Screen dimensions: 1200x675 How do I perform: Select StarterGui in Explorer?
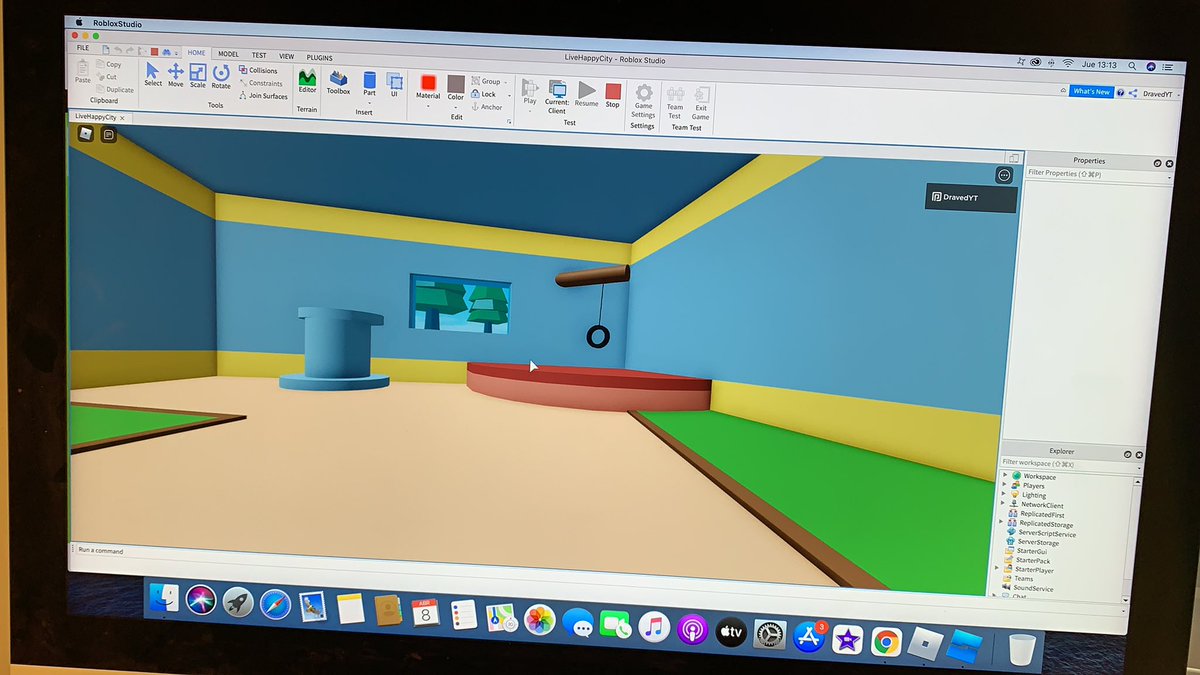(x=1027, y=551)
